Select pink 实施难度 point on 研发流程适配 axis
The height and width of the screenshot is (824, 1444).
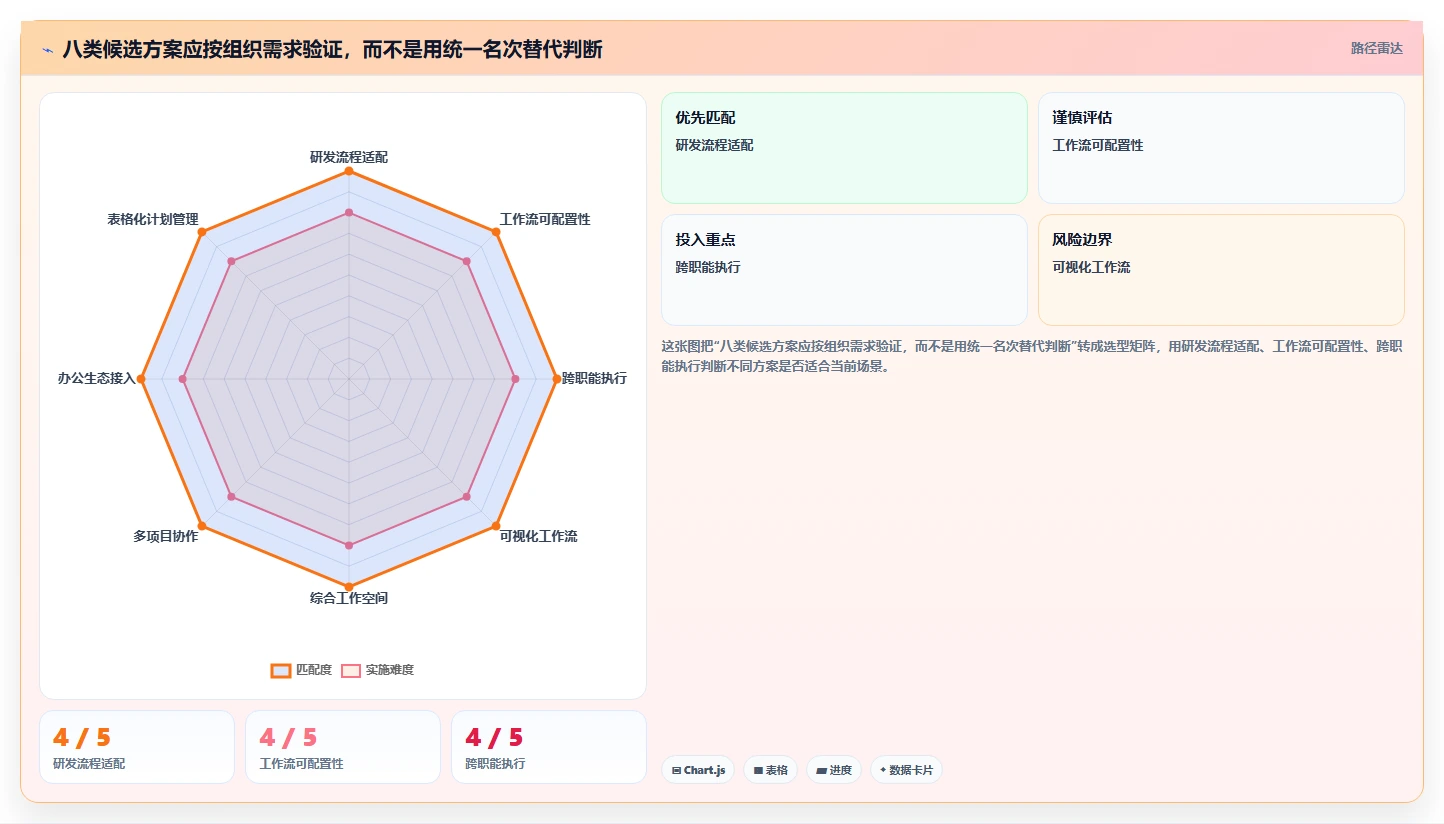pyautogui.click(x=349, y=212)
